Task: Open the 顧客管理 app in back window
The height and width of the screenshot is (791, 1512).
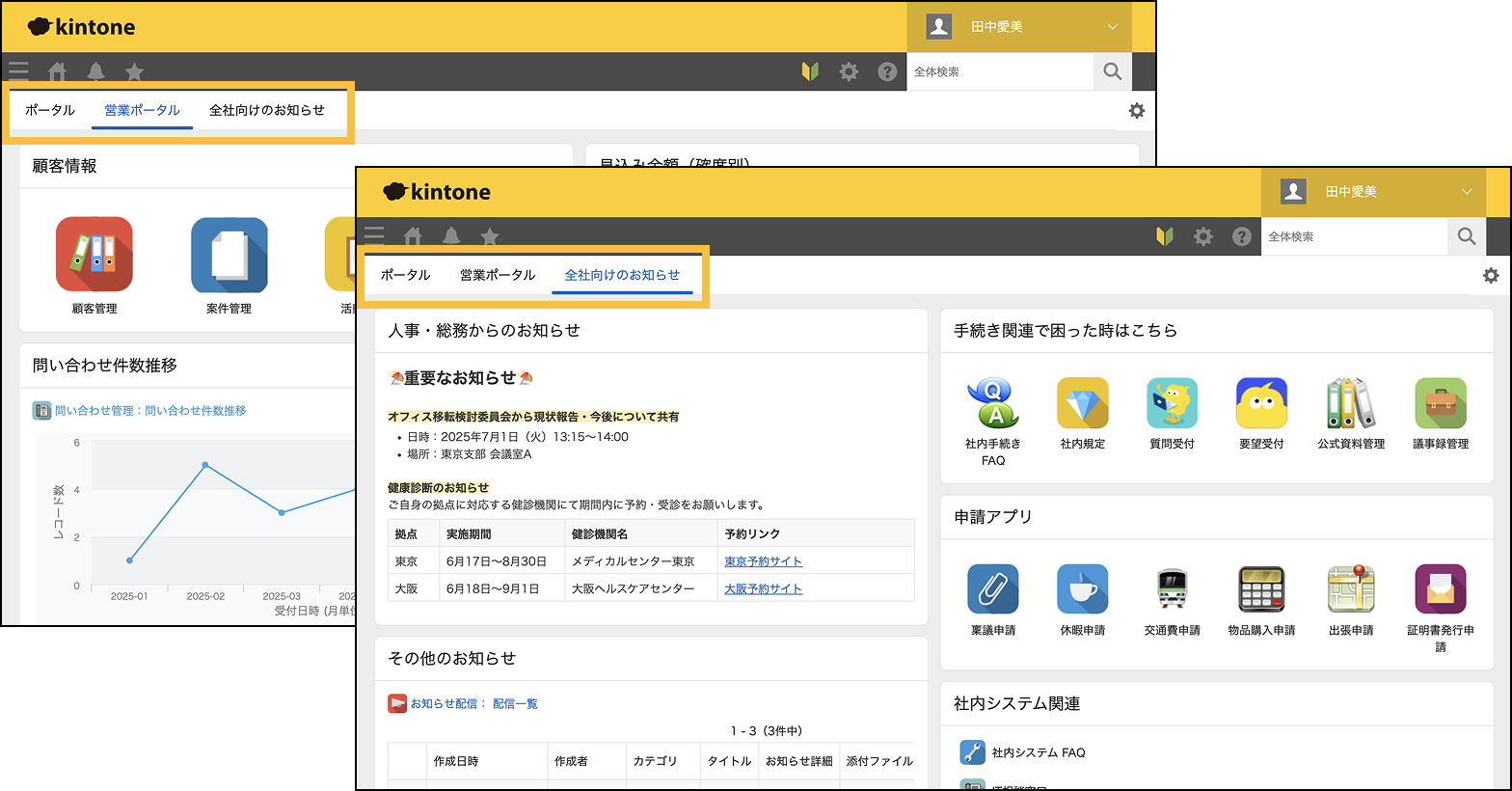Action: 94,256
